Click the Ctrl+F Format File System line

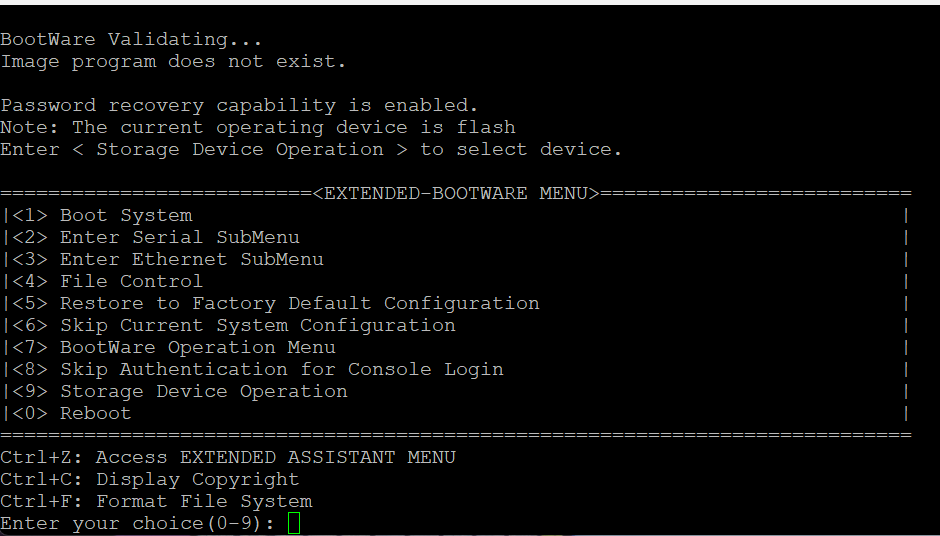point(156,501)
